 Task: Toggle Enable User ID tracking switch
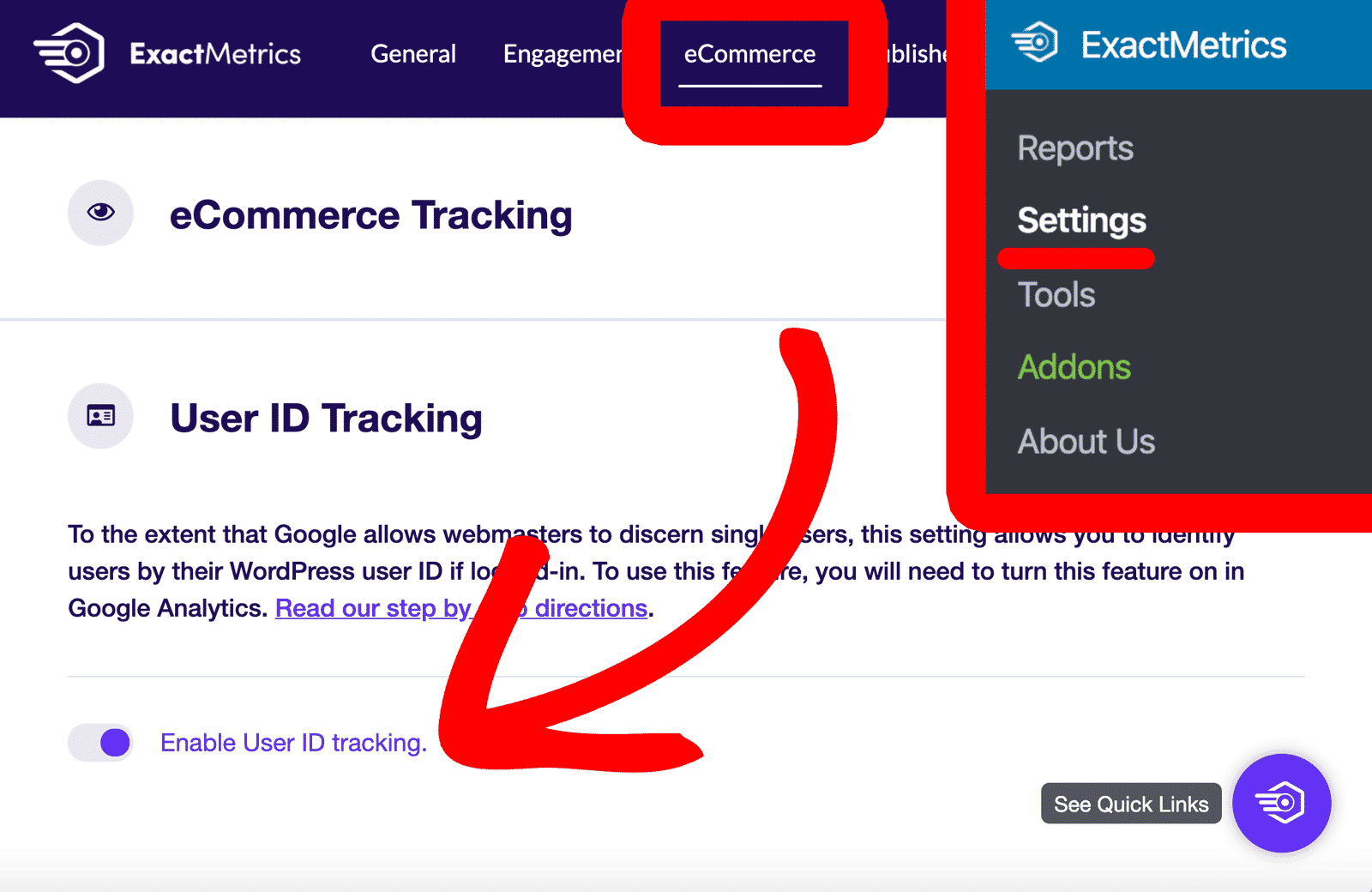coord(100,743)
